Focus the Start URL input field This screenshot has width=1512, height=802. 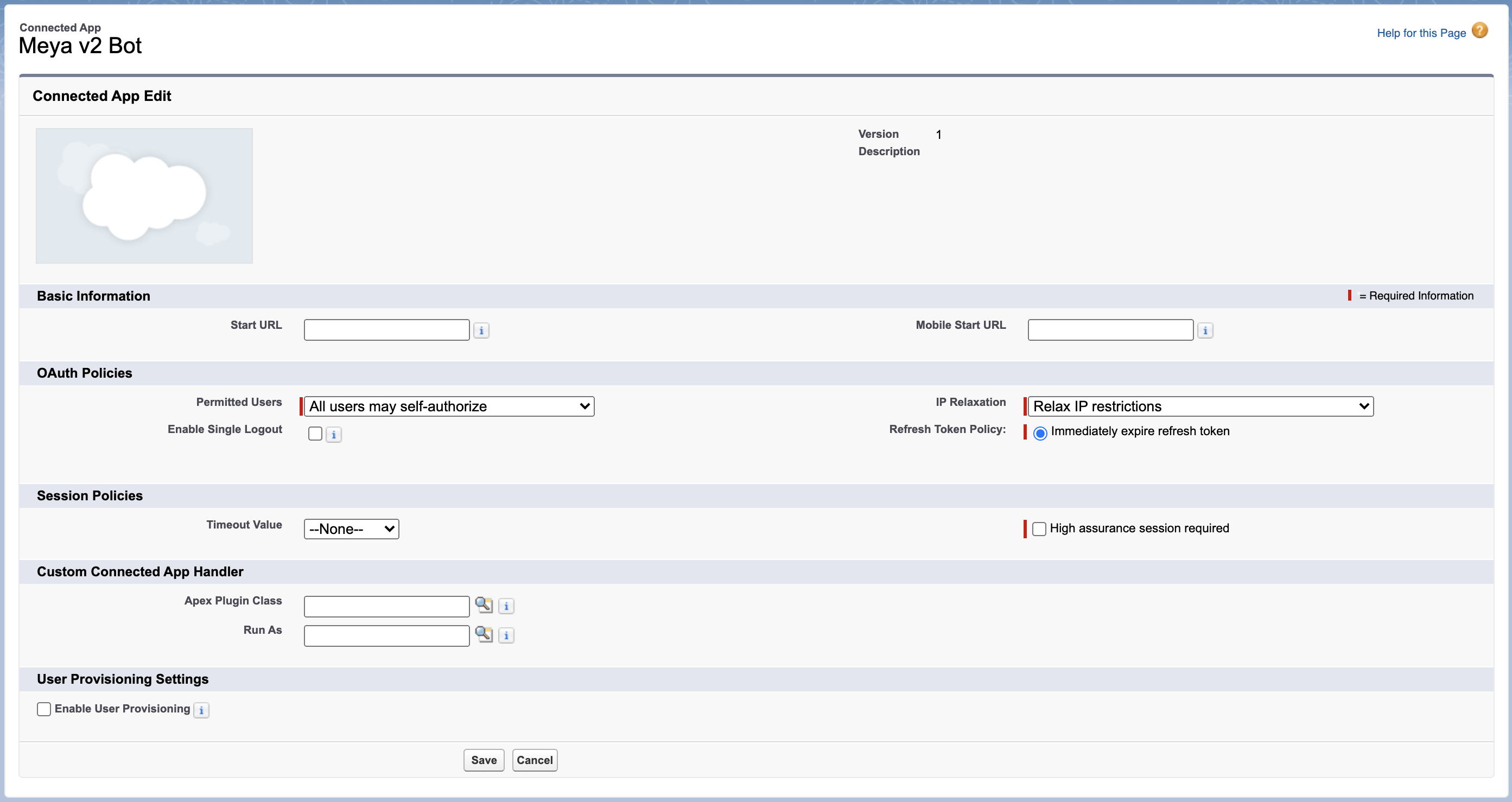387,330
